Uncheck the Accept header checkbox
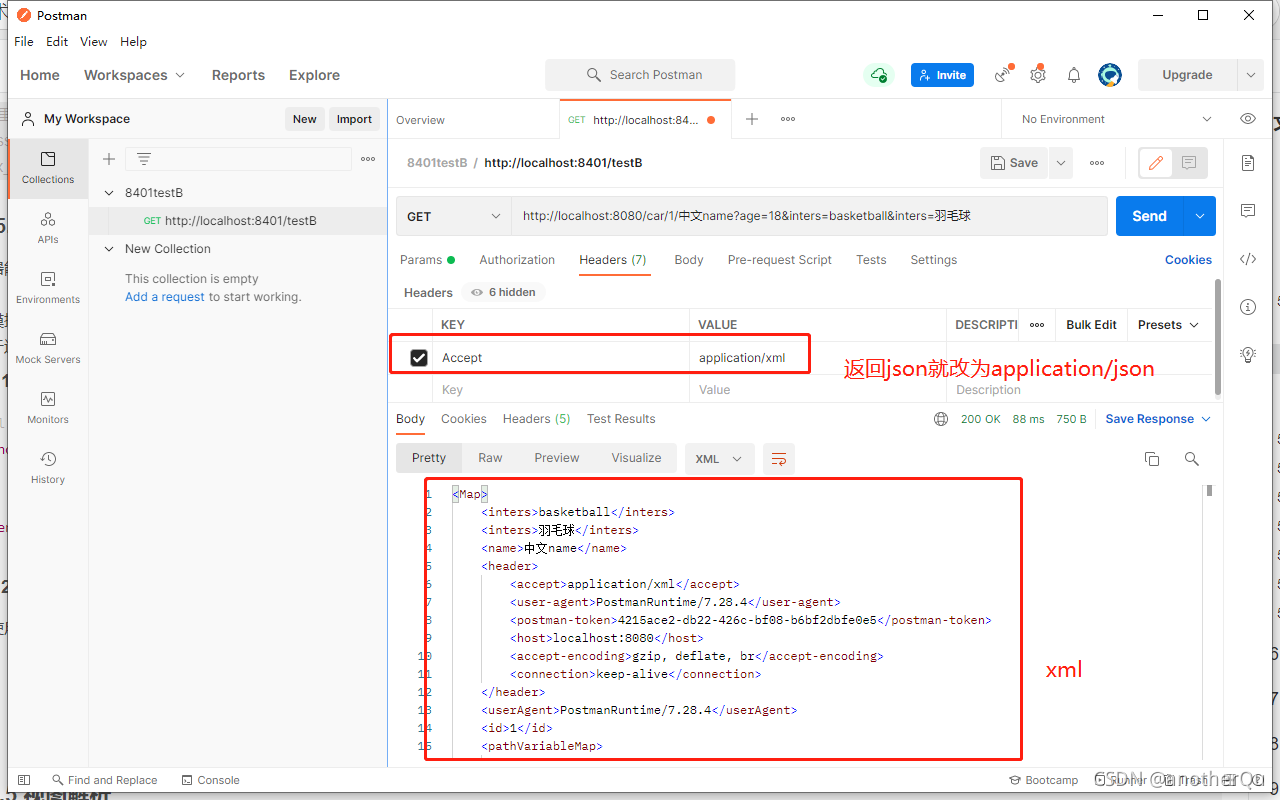 [x=419, y=358]
